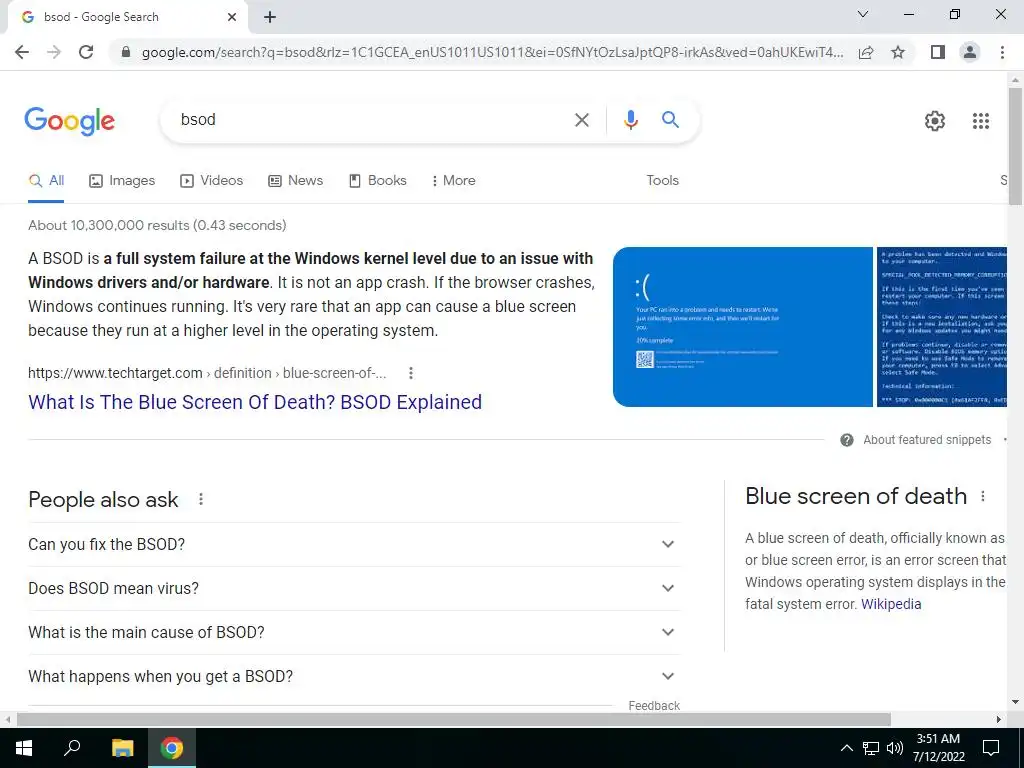Switch to News results tab
The height and width of the screenshot is (768, 1024).
[x=296, y=181]
